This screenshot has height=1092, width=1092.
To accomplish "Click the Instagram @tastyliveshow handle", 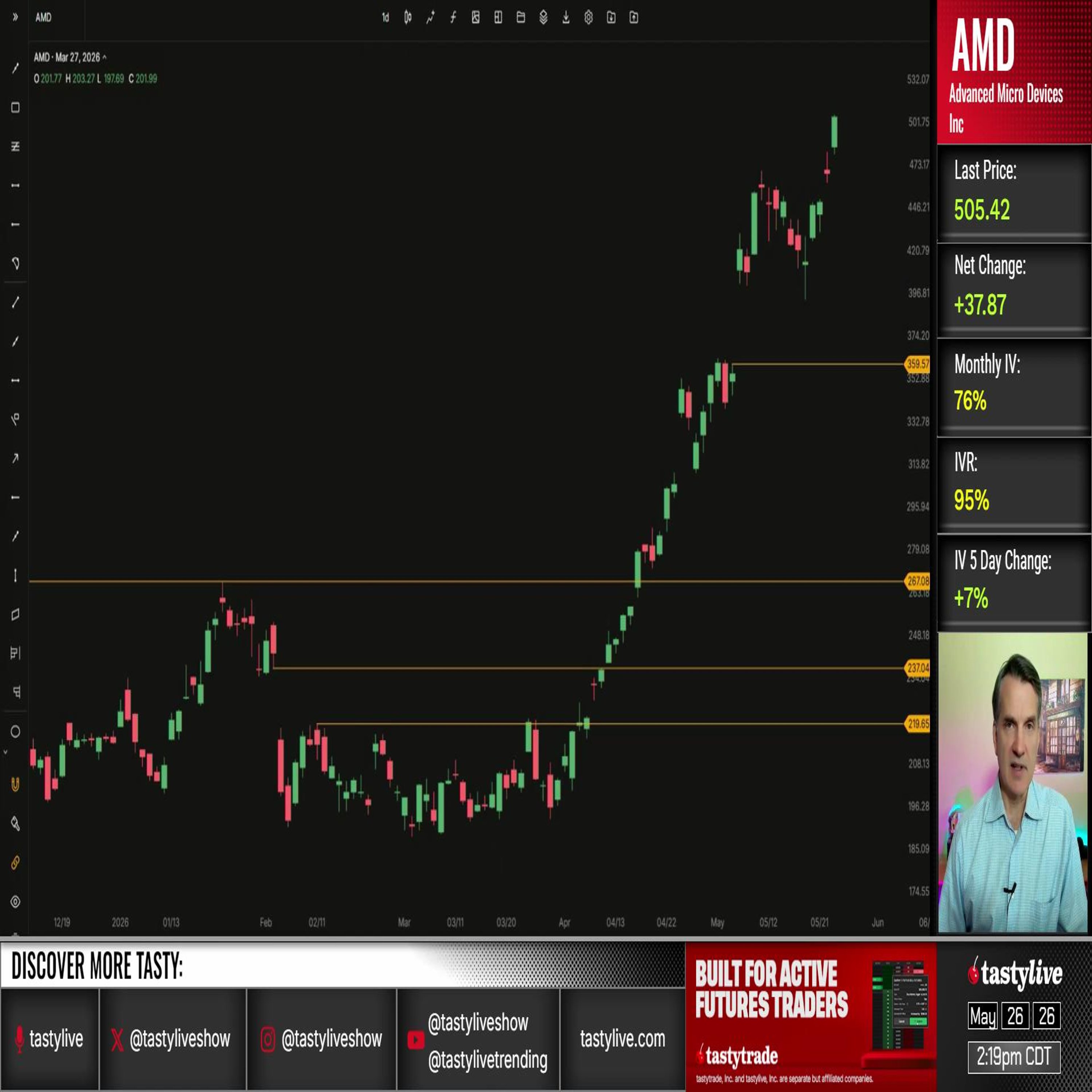I will [322, 1039].
